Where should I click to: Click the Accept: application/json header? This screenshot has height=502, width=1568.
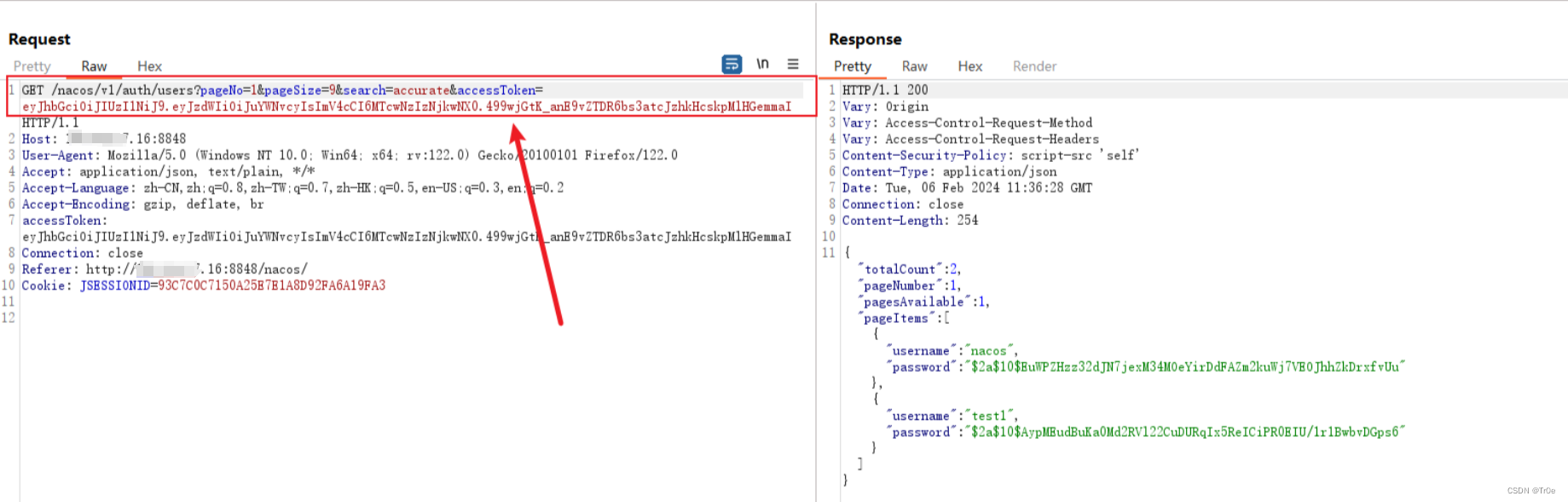[168, 171]
